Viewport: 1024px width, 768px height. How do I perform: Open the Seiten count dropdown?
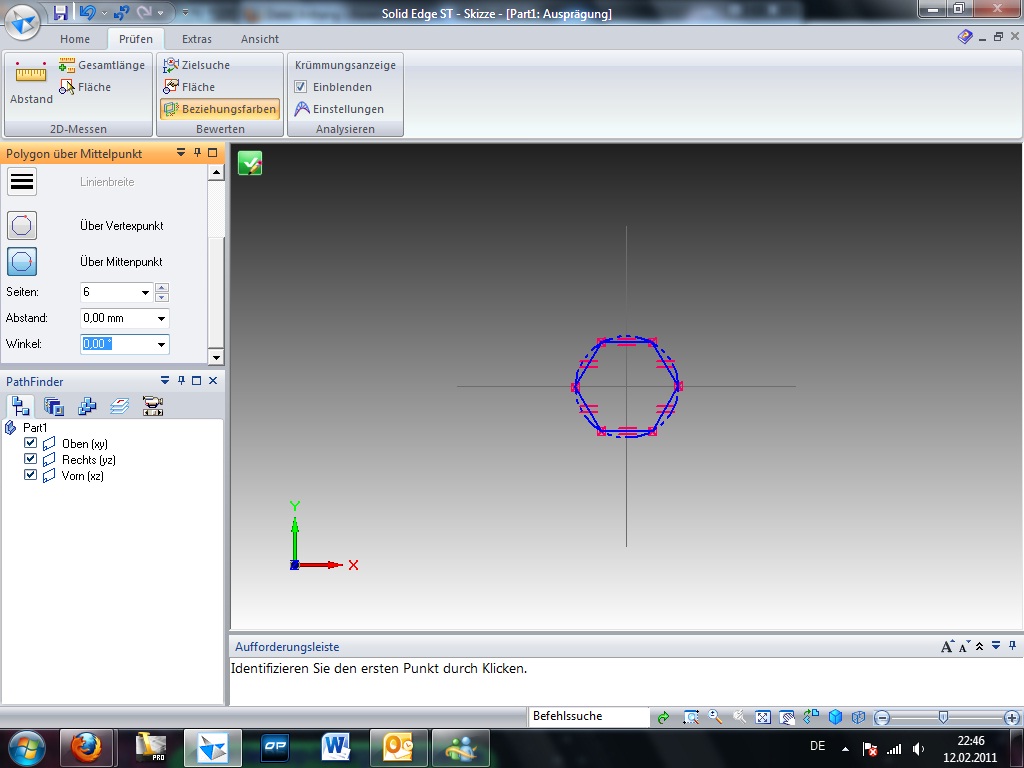click(x=146, y=293)
